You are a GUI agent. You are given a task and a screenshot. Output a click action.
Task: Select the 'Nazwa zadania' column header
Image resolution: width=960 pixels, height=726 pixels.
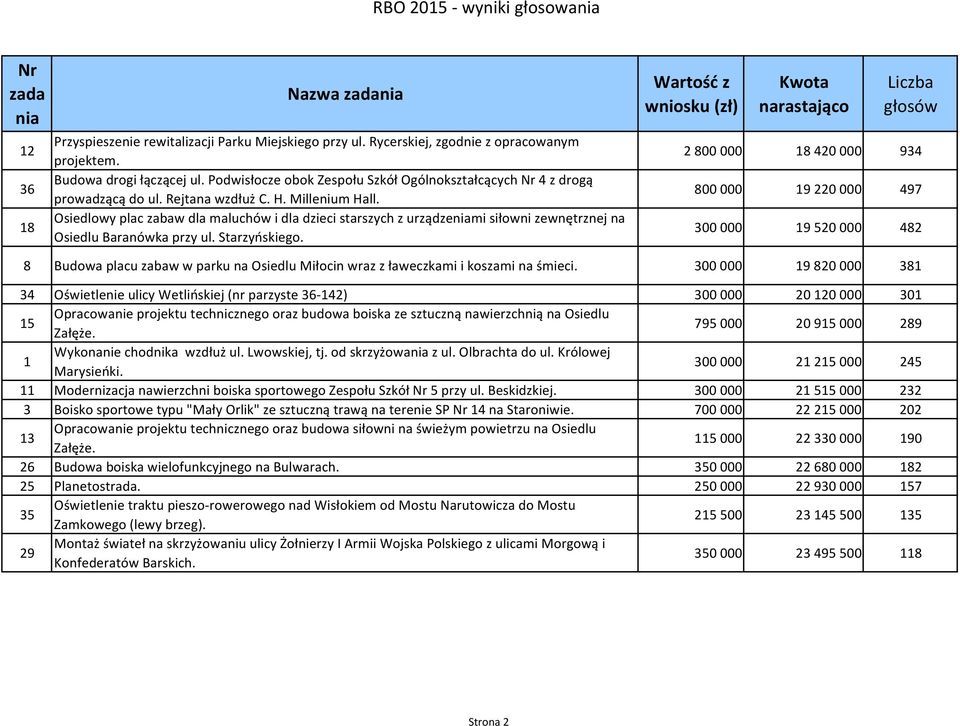pyautogui.click(x=345, y=94)
